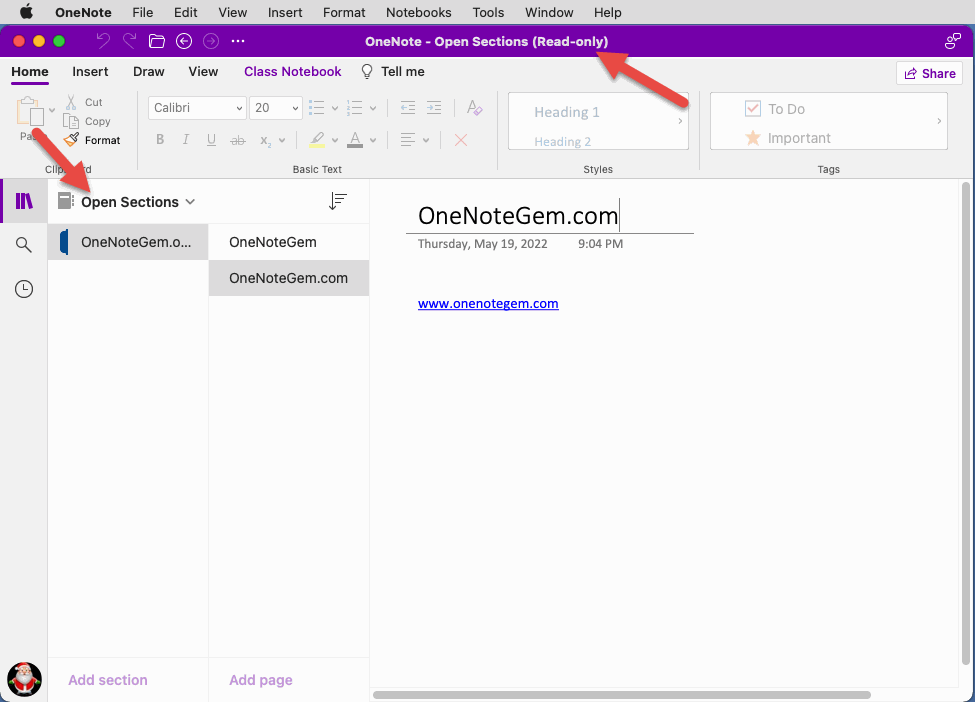Apply the Heading 1 style
The height and width of the screenshot is (702, 975).
coord(566,112)
